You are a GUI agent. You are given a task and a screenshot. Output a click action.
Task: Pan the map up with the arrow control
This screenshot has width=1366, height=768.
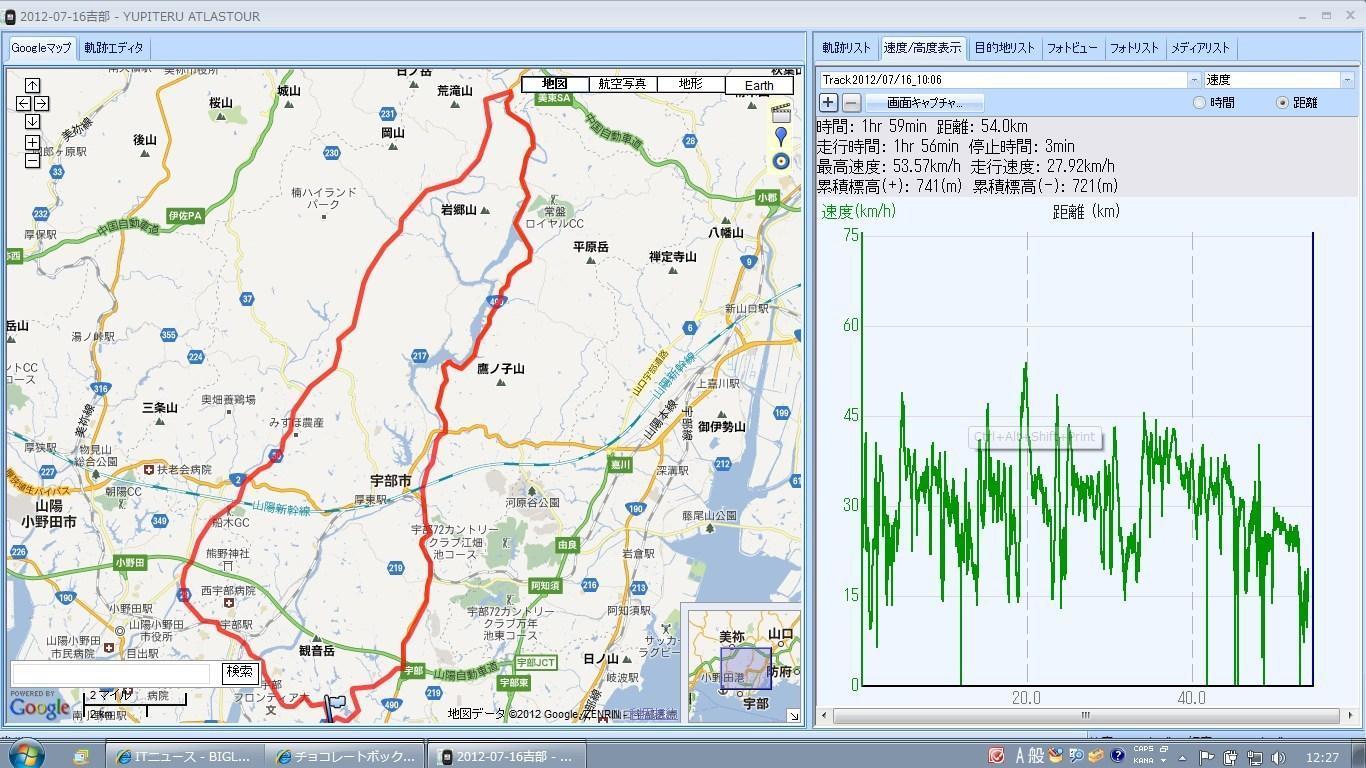(x=32, y=85)
